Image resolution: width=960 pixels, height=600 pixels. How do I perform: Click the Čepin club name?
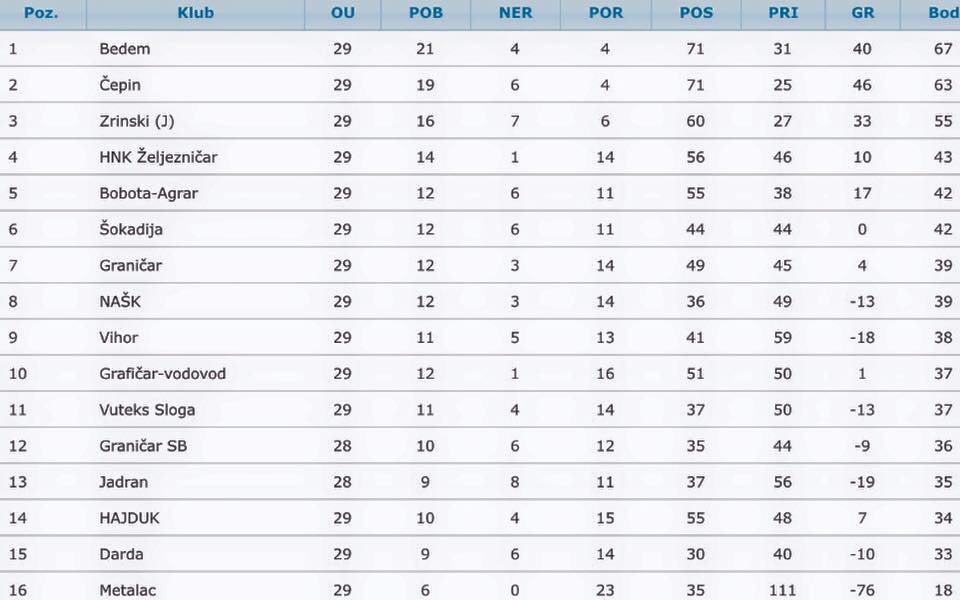tap(120, 85)
